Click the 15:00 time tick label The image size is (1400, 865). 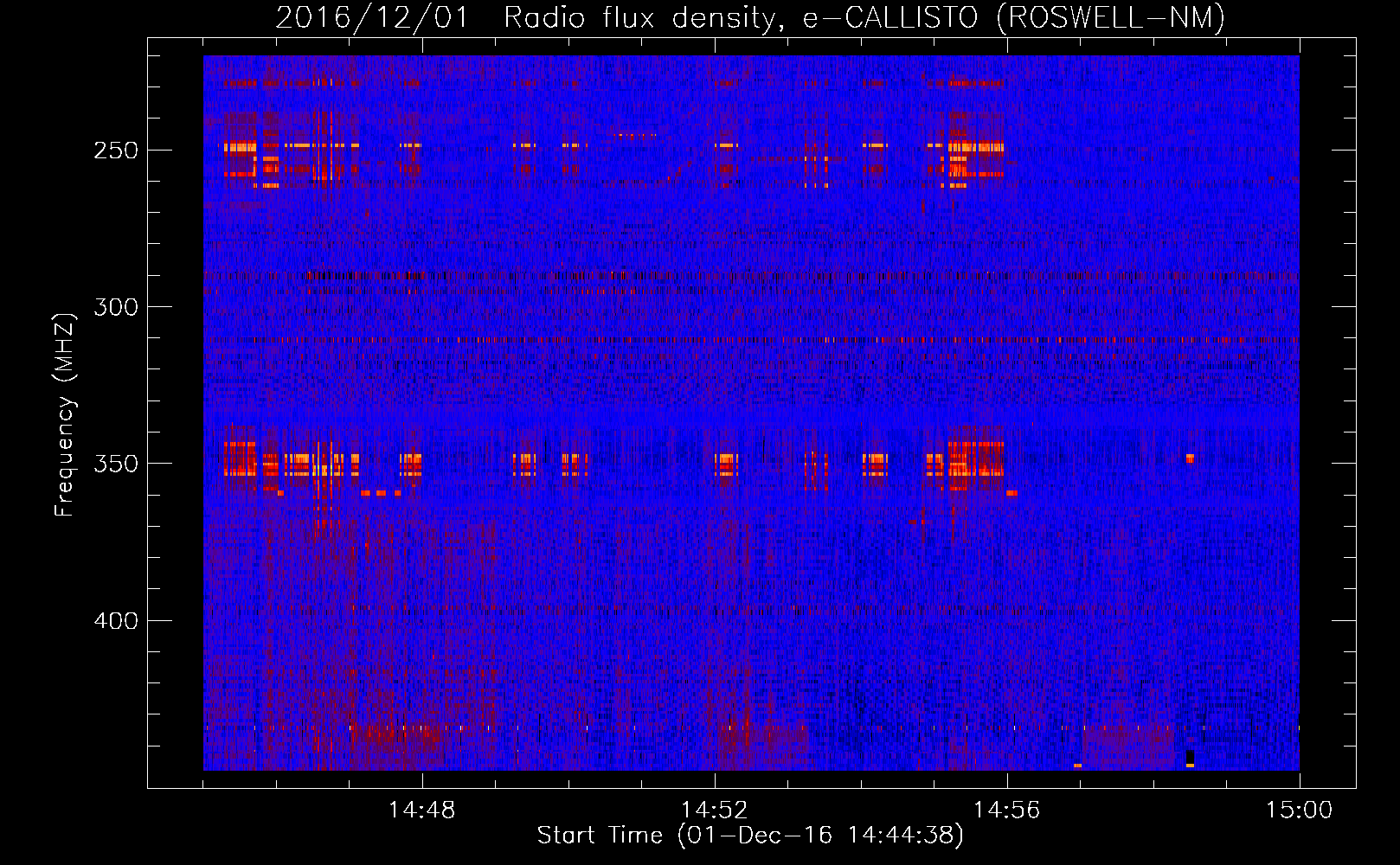(1300, 811)
